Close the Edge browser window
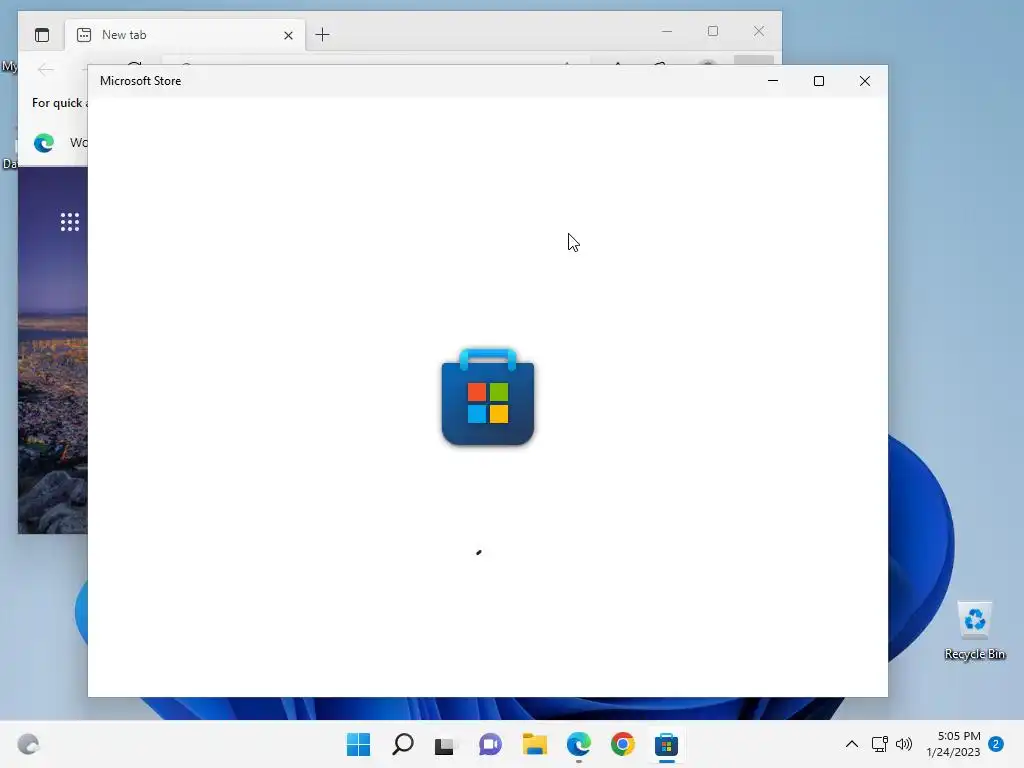Viewport: 1024px width, 768px height. (x=759, y=31)
